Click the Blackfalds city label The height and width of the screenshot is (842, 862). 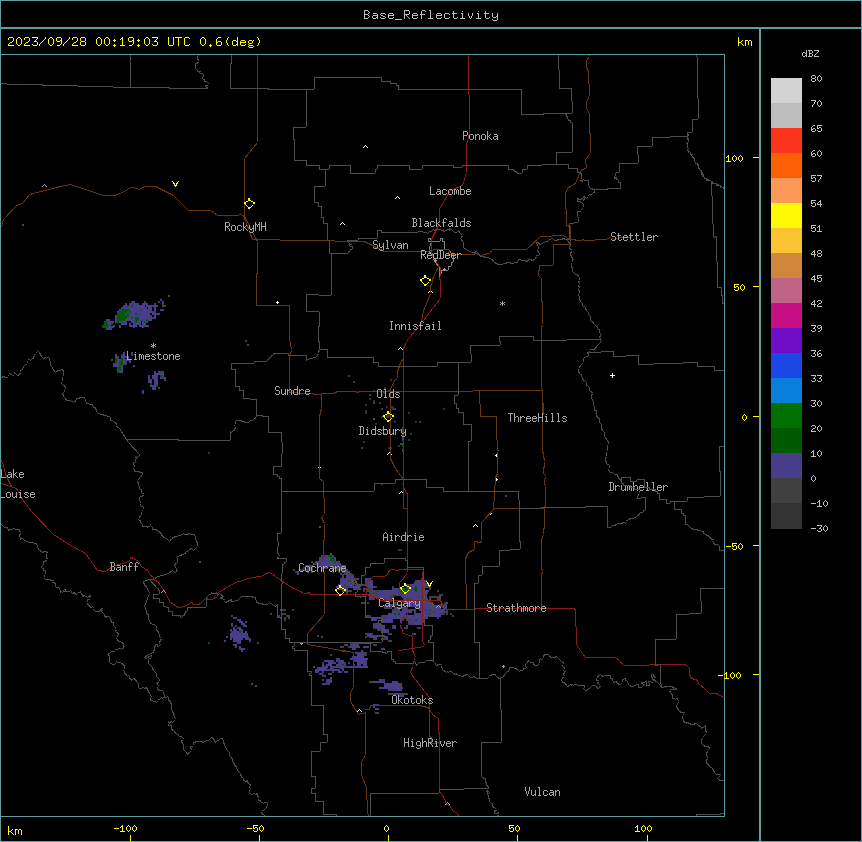(x=441, y=223)
